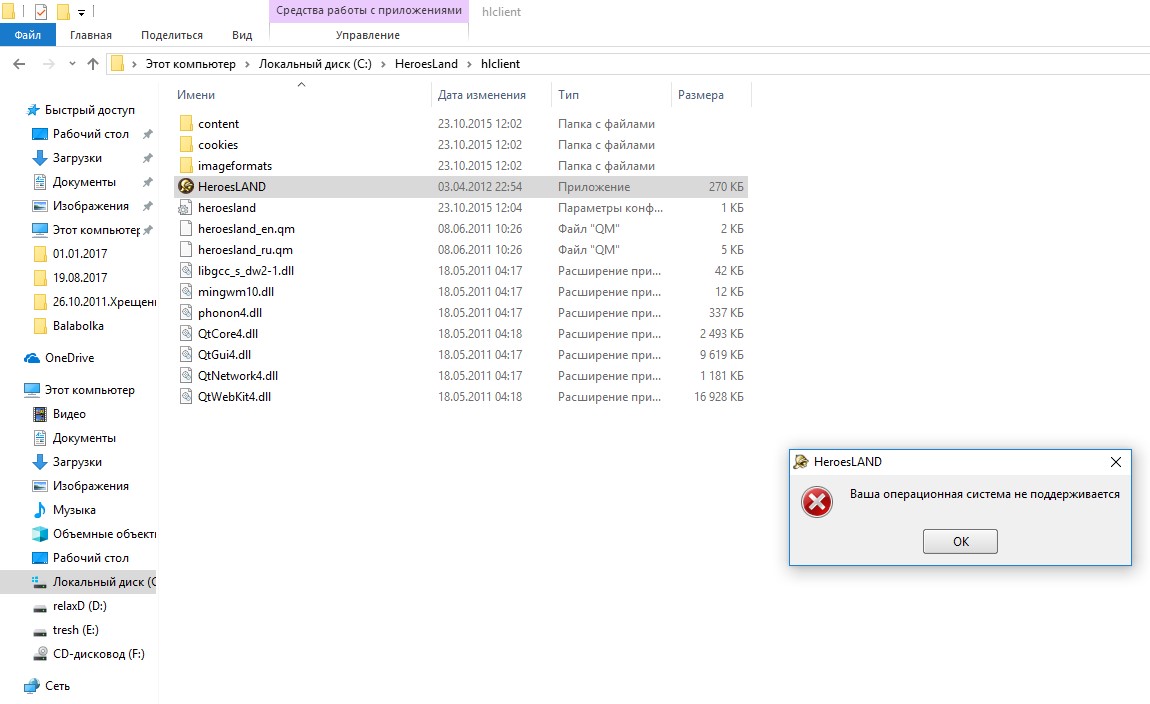Click the CD-дисковод (F:) drive icon
This screenshot has height=704, width=1150.
(40, 654)
